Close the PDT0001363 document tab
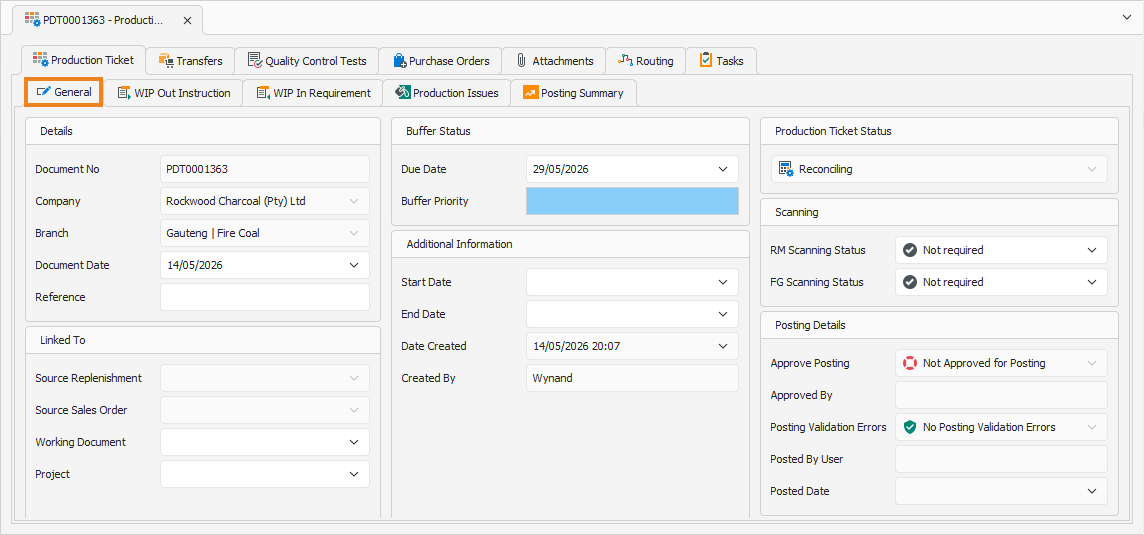The height and width of the screenshot is (535, 1144). [188, 20]
